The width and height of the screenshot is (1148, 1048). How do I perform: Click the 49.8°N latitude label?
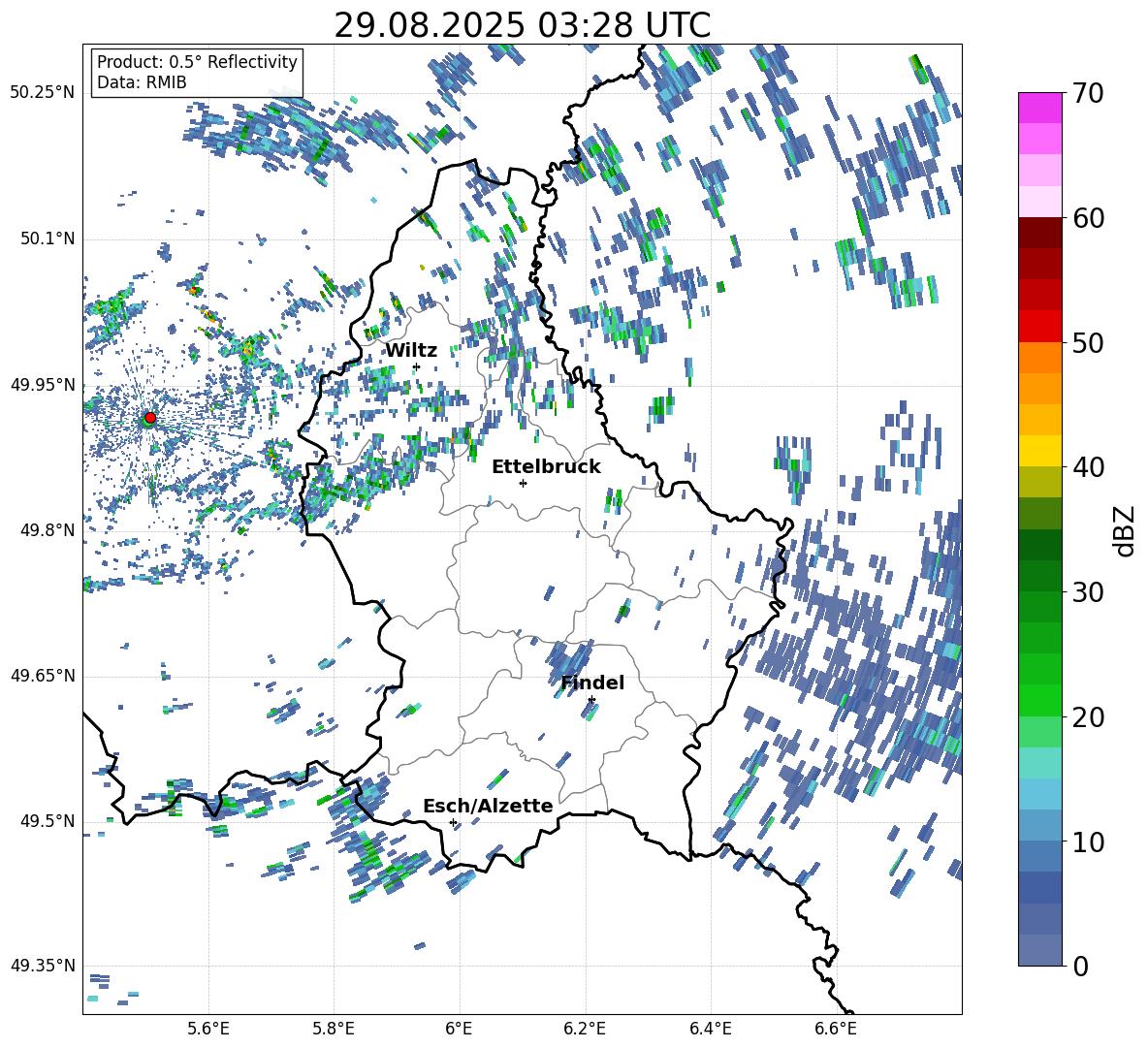tap(47, 530)
